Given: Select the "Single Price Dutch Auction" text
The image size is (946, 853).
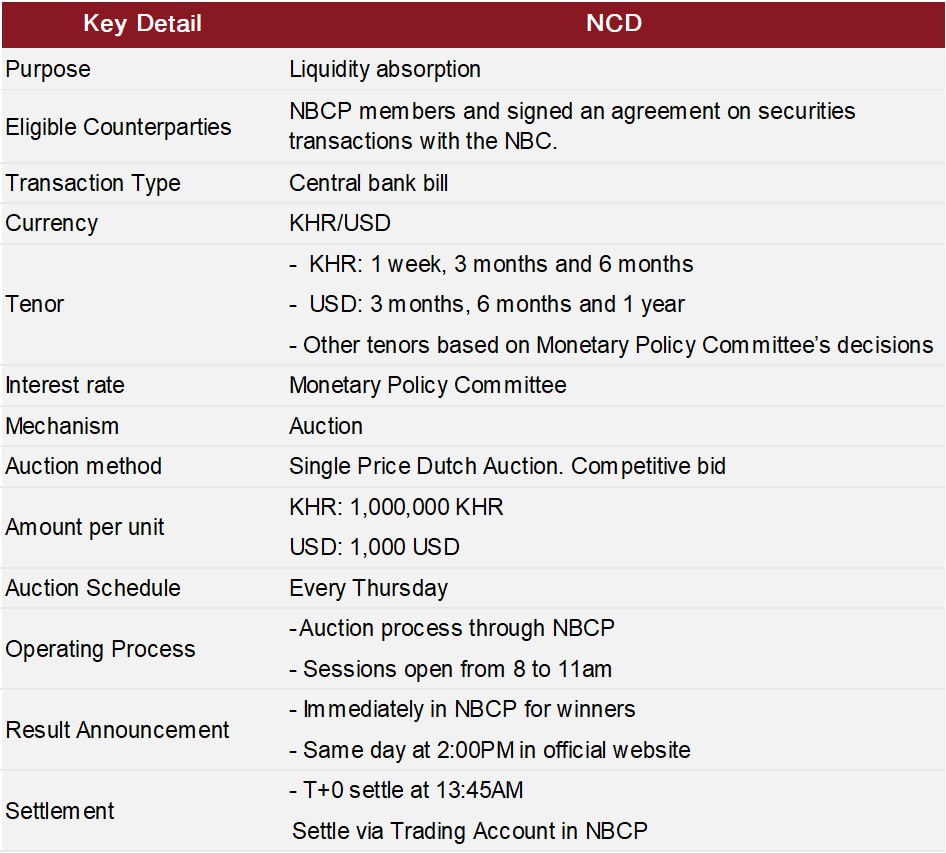Looking at the screenshot, I should coord(426,466).
